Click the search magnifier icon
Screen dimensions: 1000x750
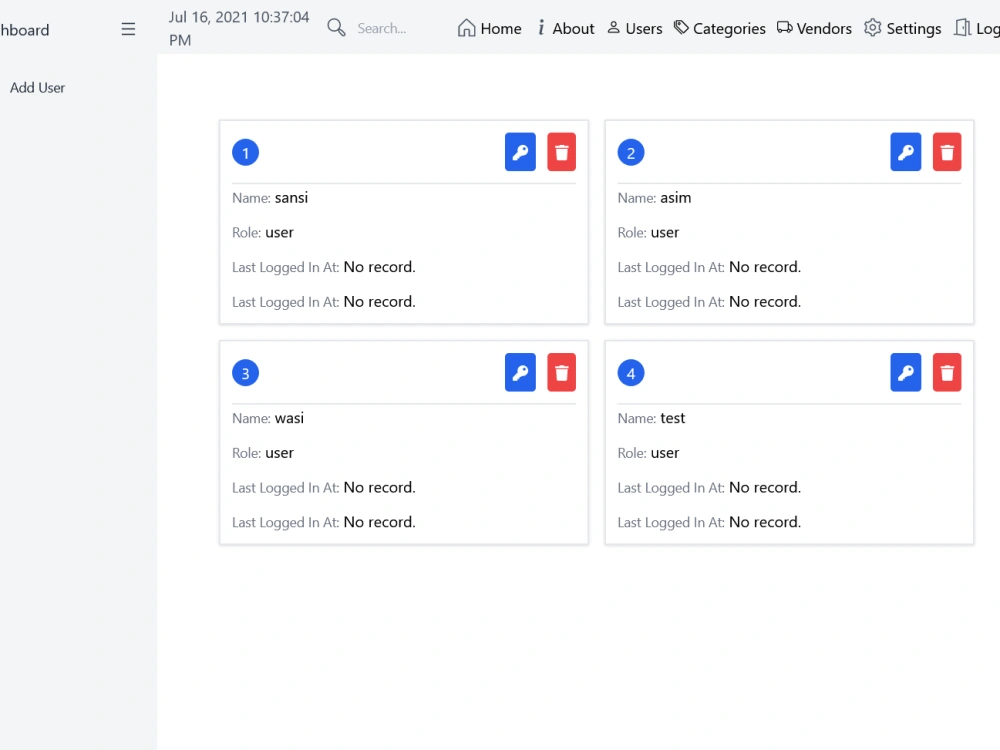[x=336, y=27]
